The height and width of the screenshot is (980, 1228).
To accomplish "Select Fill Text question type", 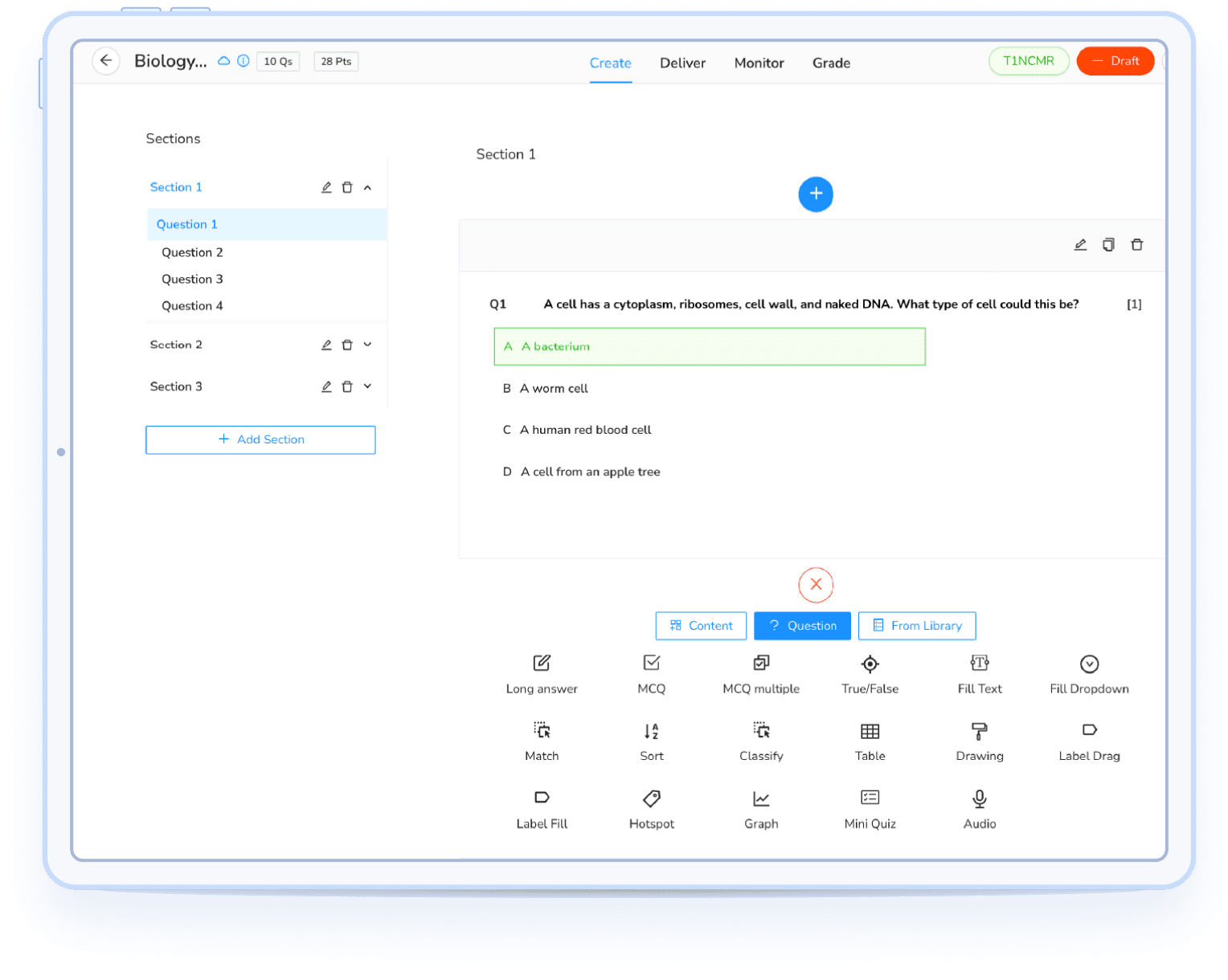I will (x=980, y=675).
